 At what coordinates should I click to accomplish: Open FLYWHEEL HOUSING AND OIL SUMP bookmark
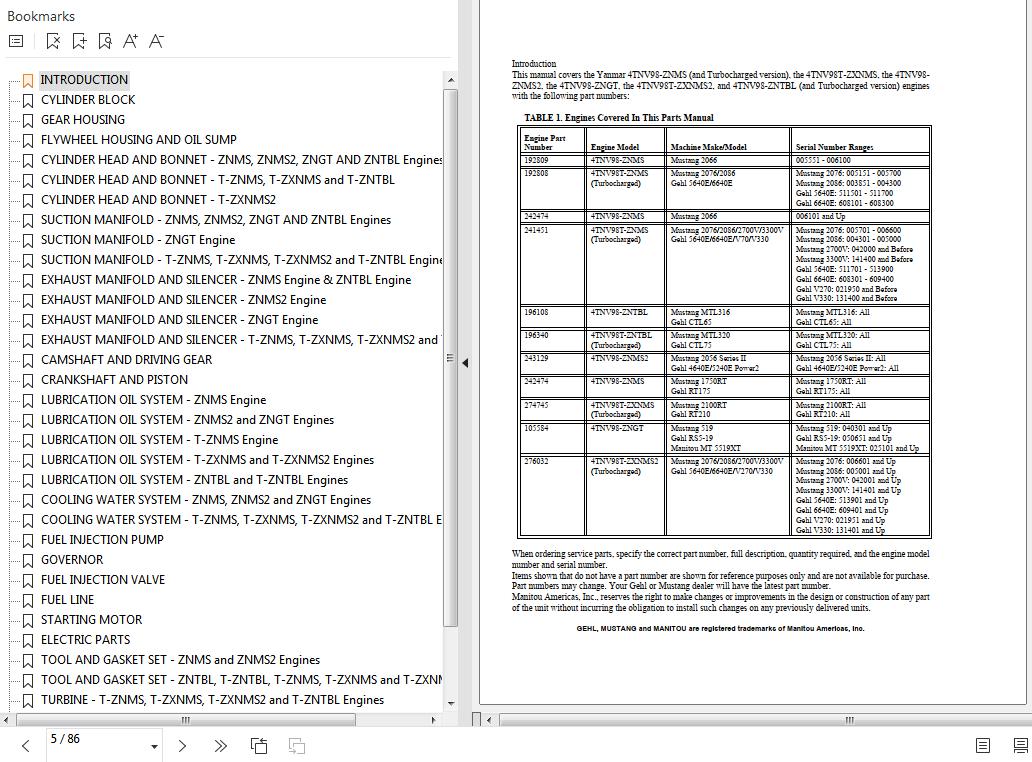(139, 140)
